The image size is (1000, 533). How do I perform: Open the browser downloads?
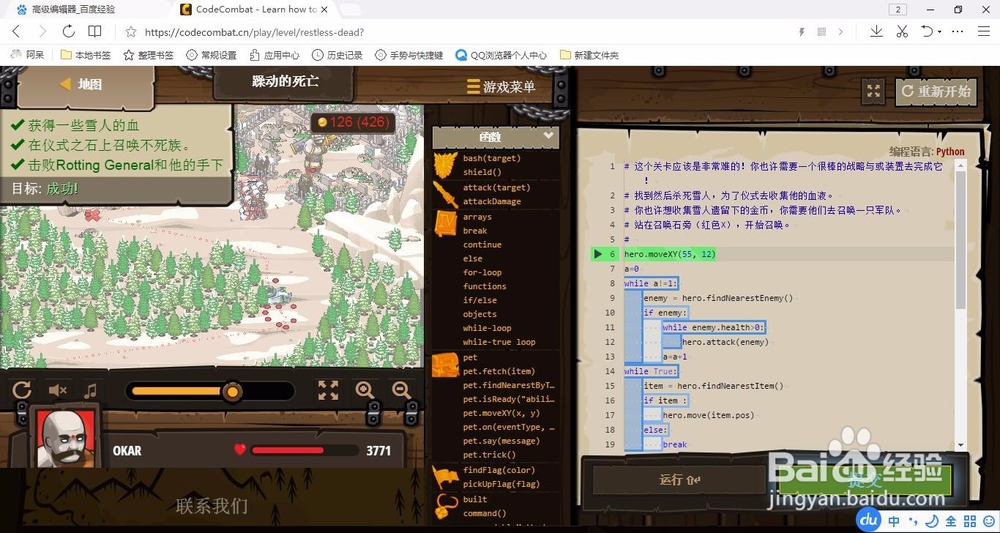point(876,31)
